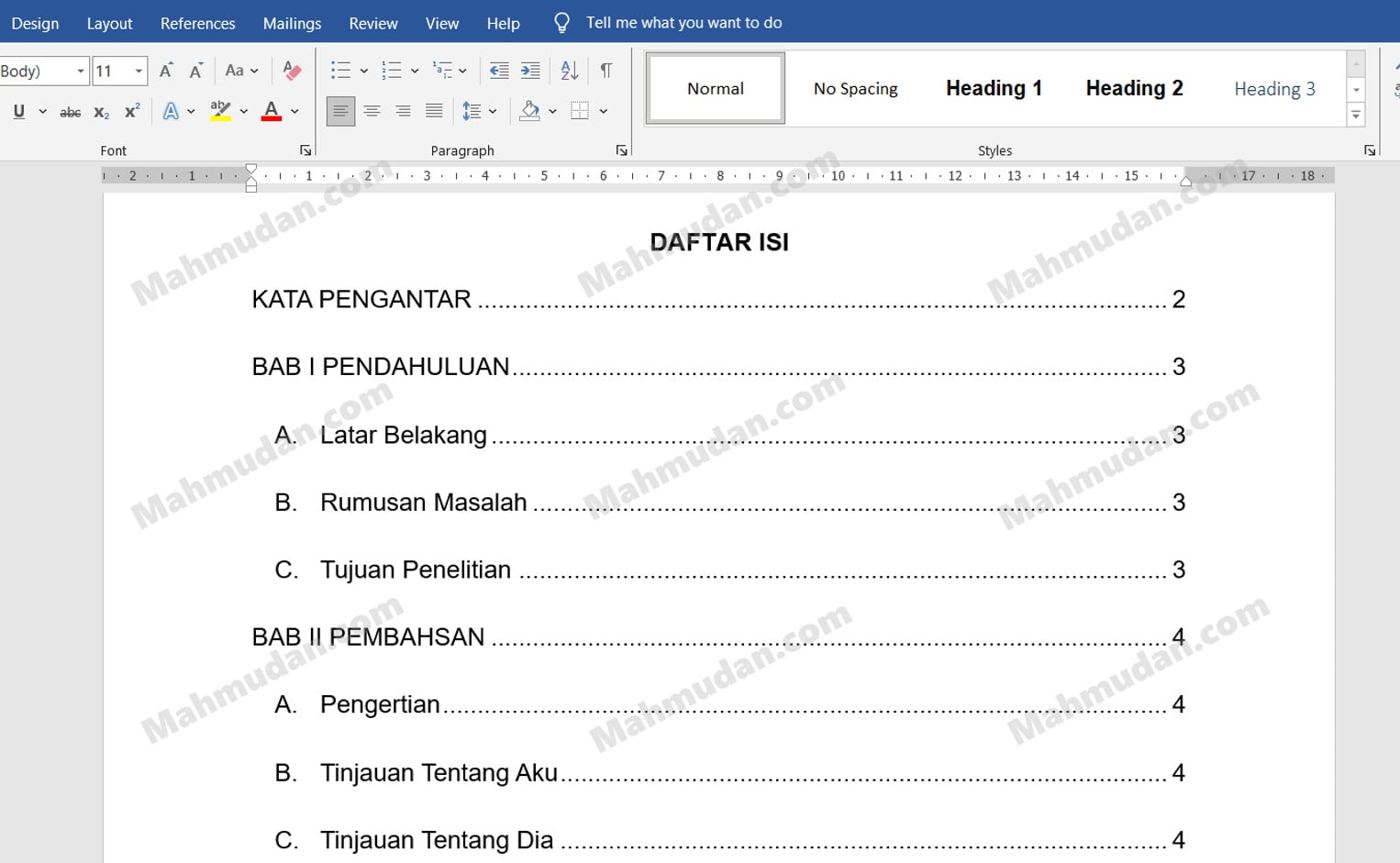Apply the No Spacing style
The width and height of the screenshot is (1400, 863).
[x=856, y=88]
